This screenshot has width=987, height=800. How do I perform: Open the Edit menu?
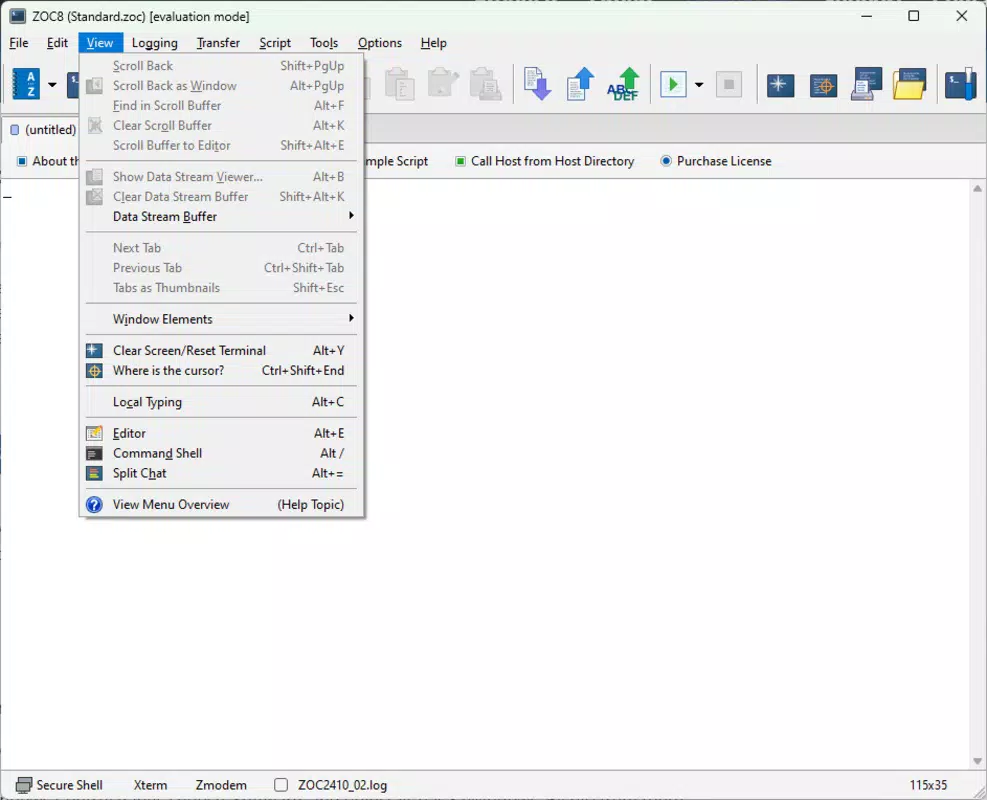[x=57, y=43]
